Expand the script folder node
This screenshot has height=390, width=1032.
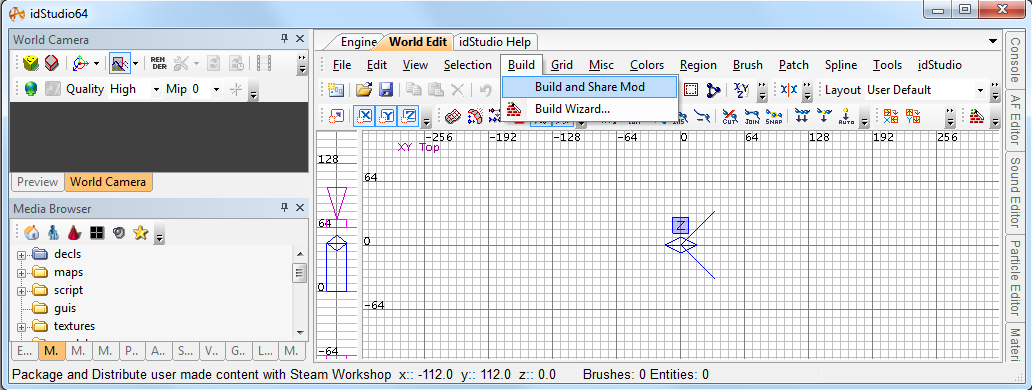pyautogui.click(x=21, y=291)
